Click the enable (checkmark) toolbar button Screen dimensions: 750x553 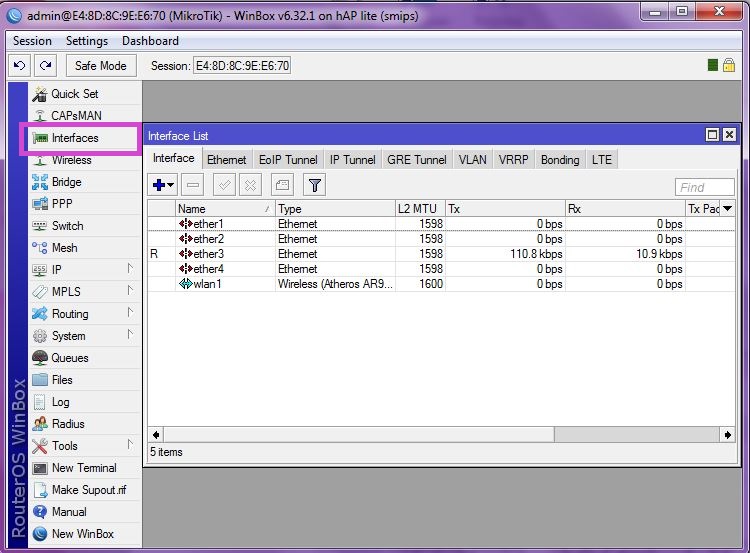[224, 185]
